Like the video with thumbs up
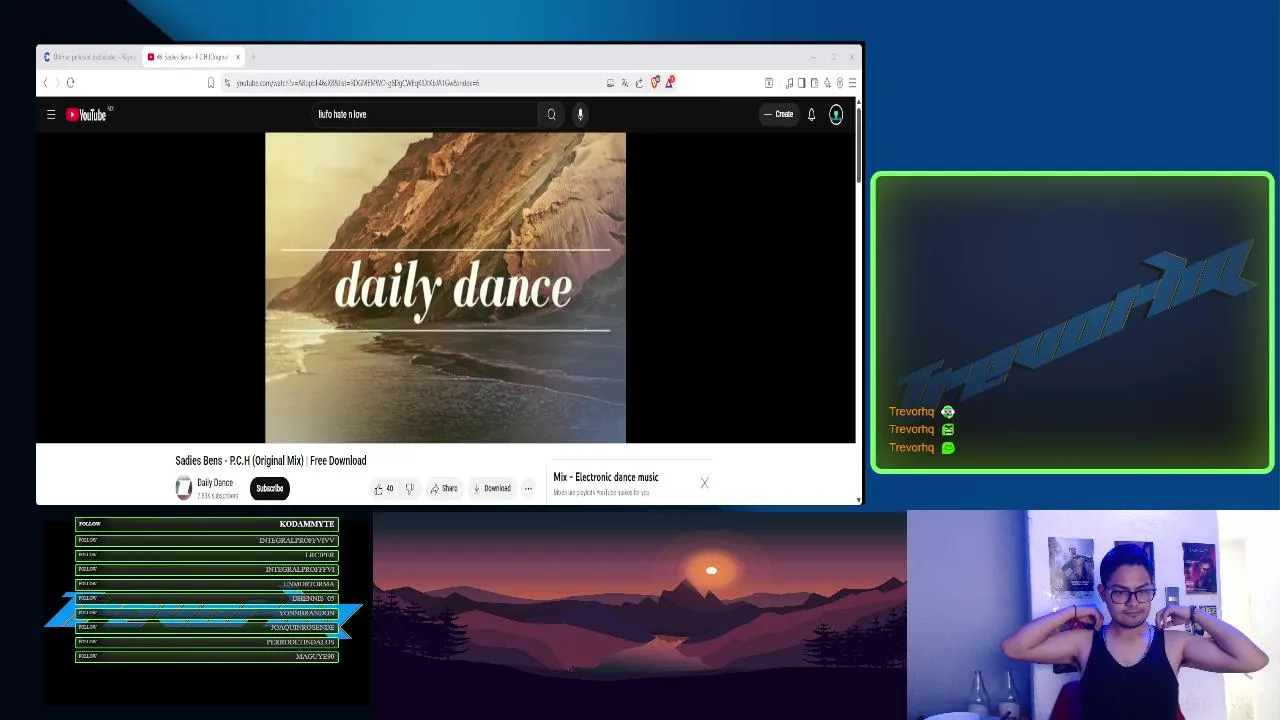The image size is (1280, 720). tap(383, 489)
